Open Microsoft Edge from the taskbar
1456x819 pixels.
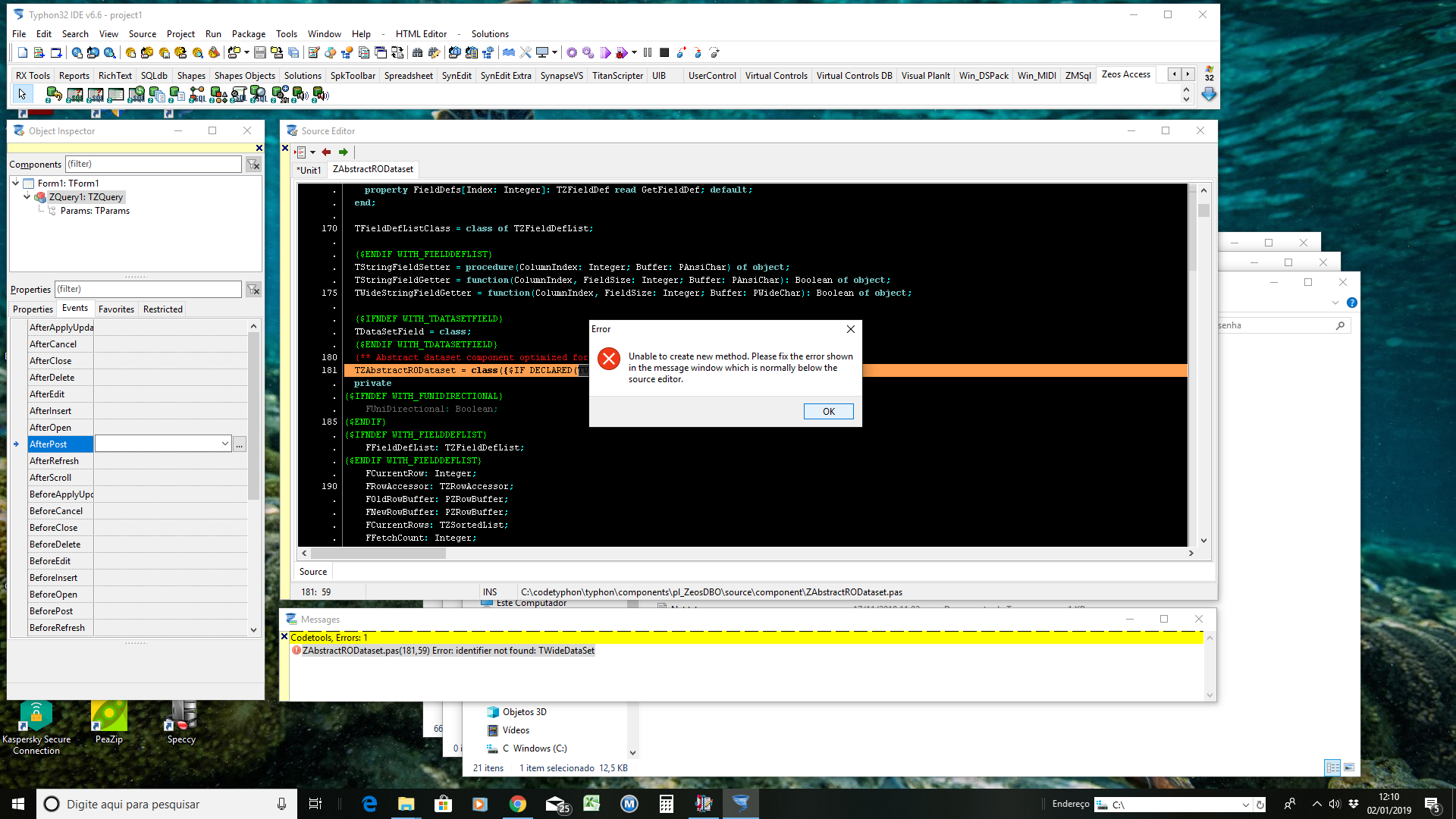(x=369, y=804)
